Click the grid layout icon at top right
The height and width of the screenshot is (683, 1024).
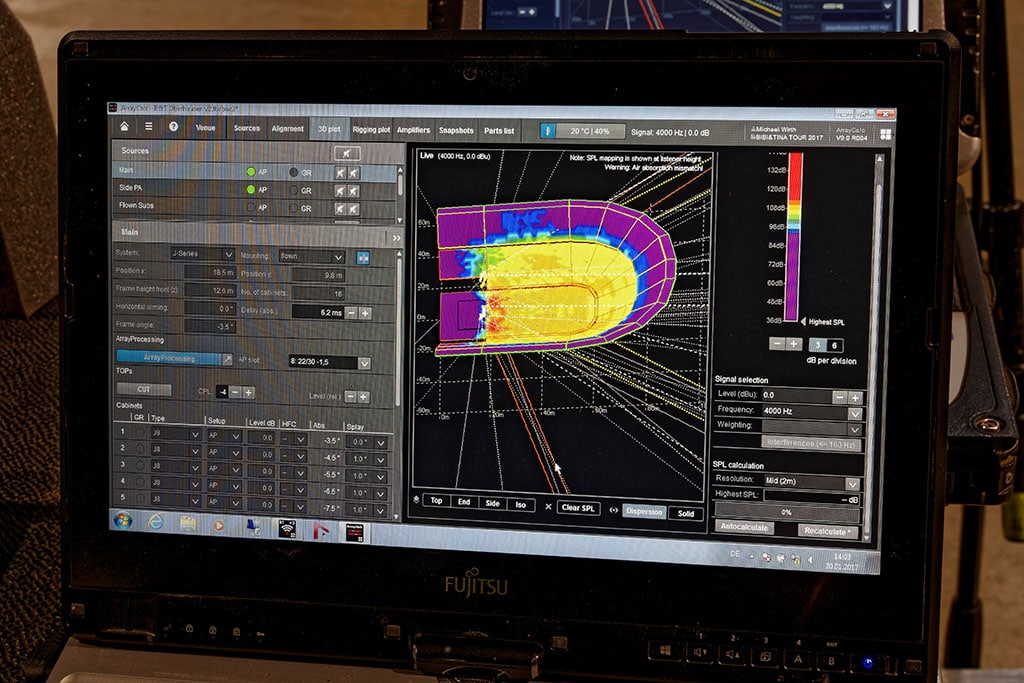tap(885, 133)
